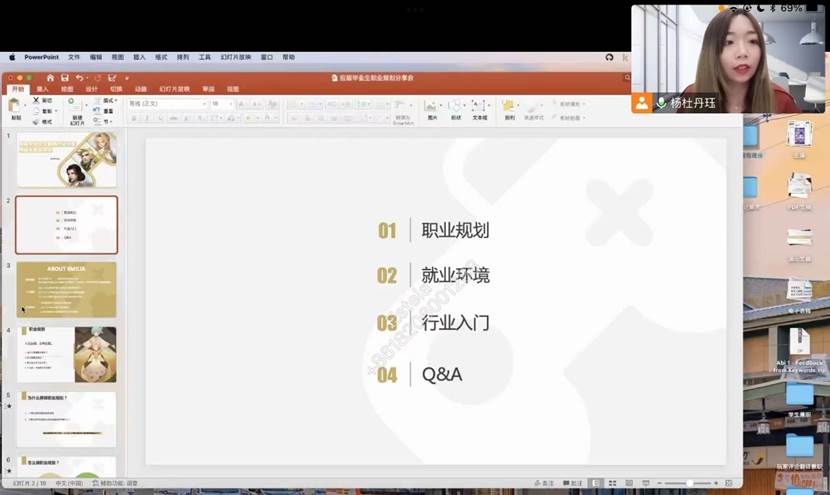Click the Home icon in quick toolbar

tap(48, 78)
